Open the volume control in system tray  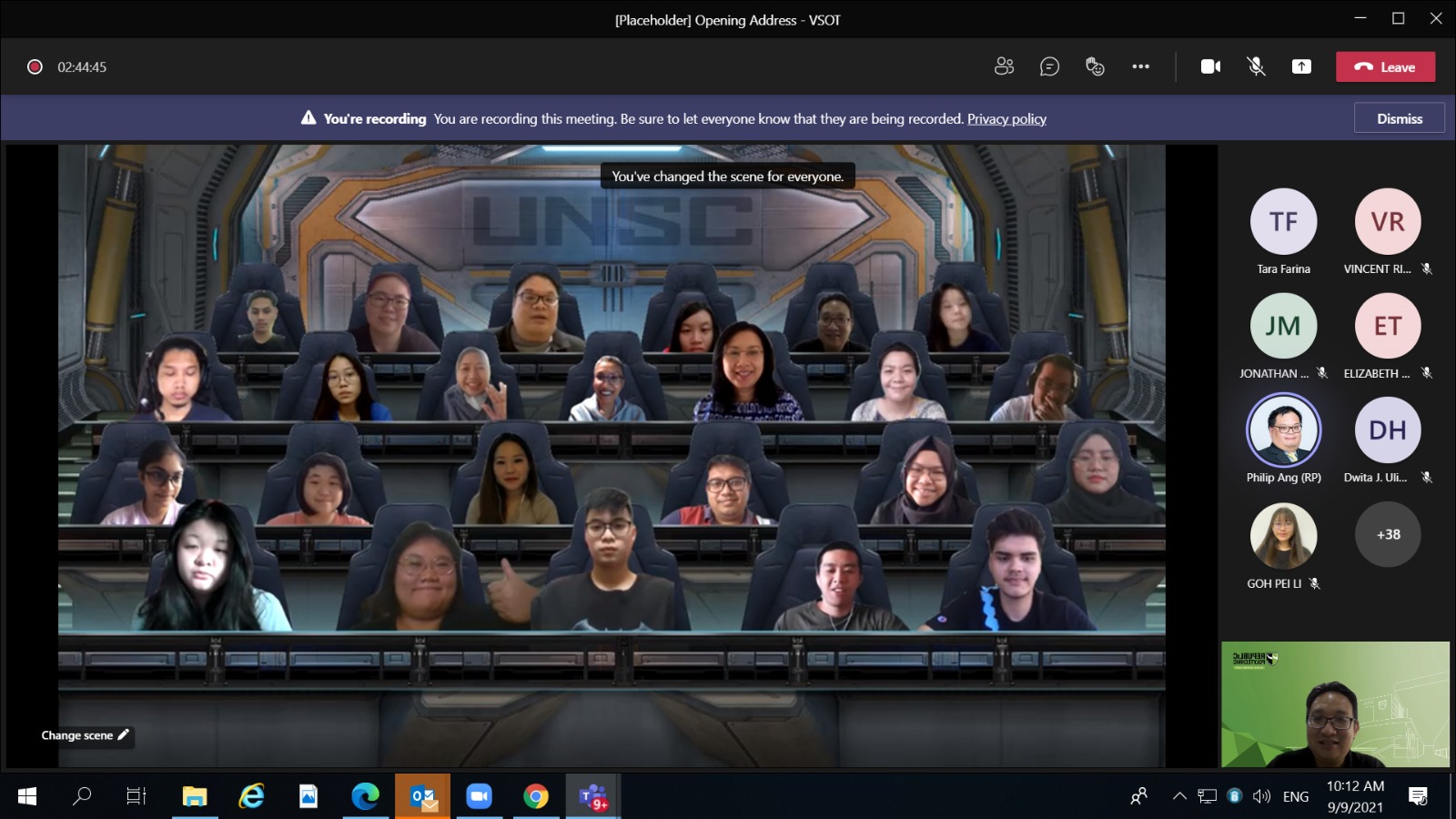[1261, 796]
